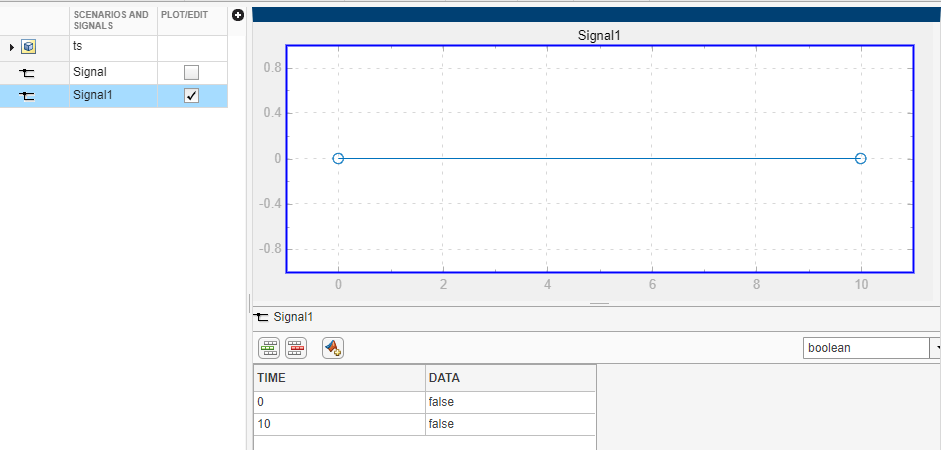This screenshot has width=941, height=450.
Task: Click the vertical panel splitter handle
Action: (x=248, y=303)
